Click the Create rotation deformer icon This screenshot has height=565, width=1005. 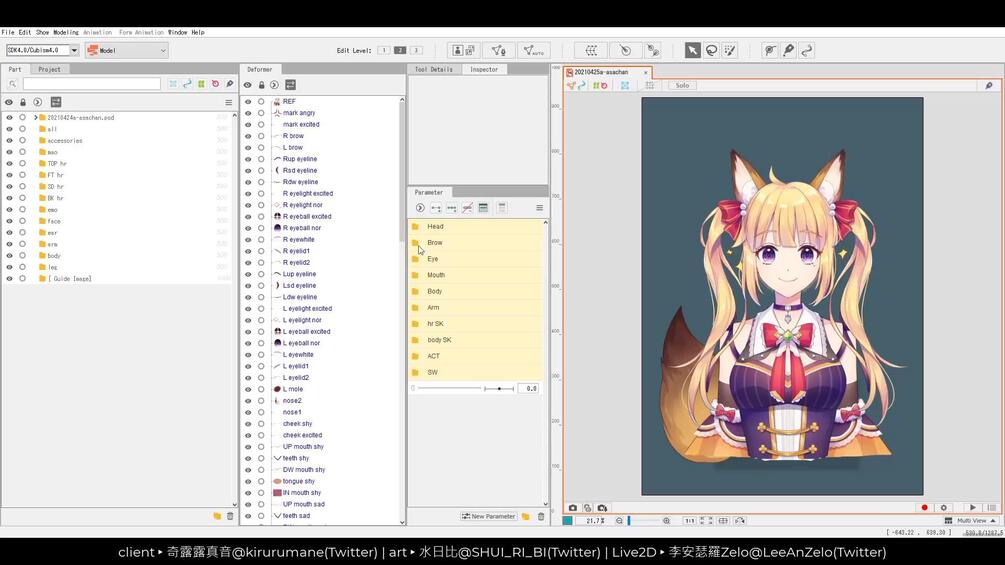(x=625, y=50)
